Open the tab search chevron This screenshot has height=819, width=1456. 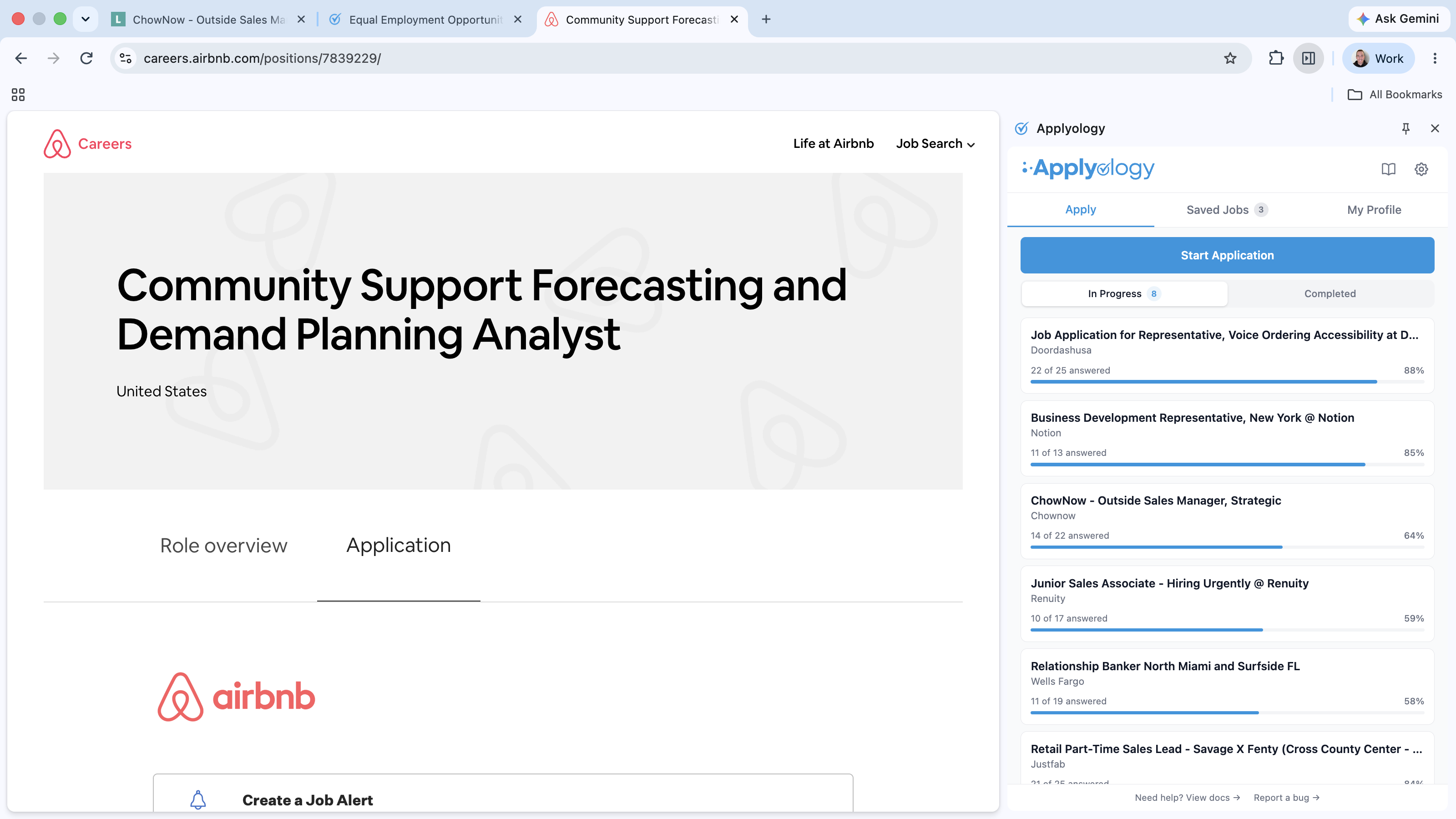tap(86, 19)
